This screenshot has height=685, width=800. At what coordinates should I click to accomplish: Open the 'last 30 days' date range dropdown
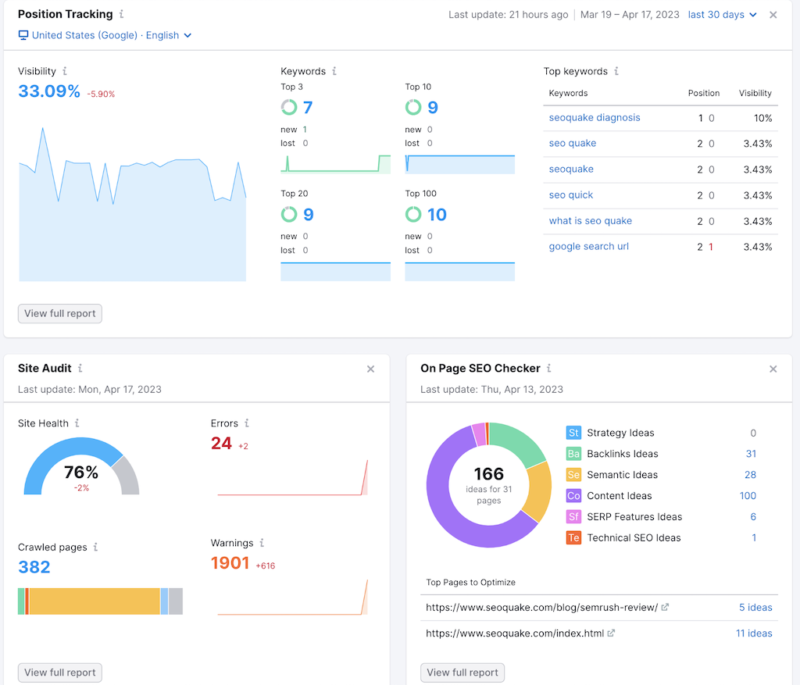pyautogui.click(x=722, y=15)
